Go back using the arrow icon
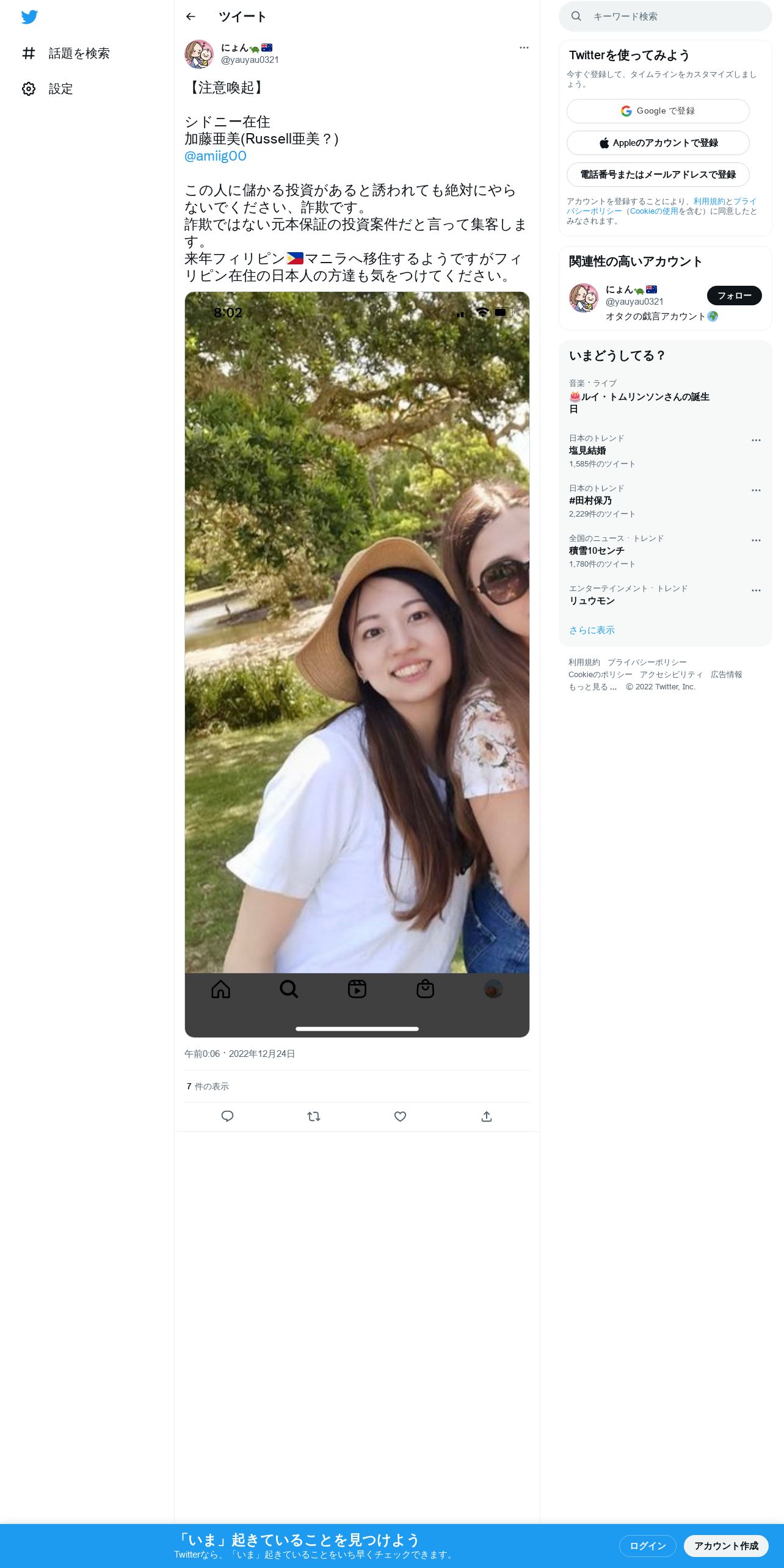The image size is (784, 1568). click(191, 16)
